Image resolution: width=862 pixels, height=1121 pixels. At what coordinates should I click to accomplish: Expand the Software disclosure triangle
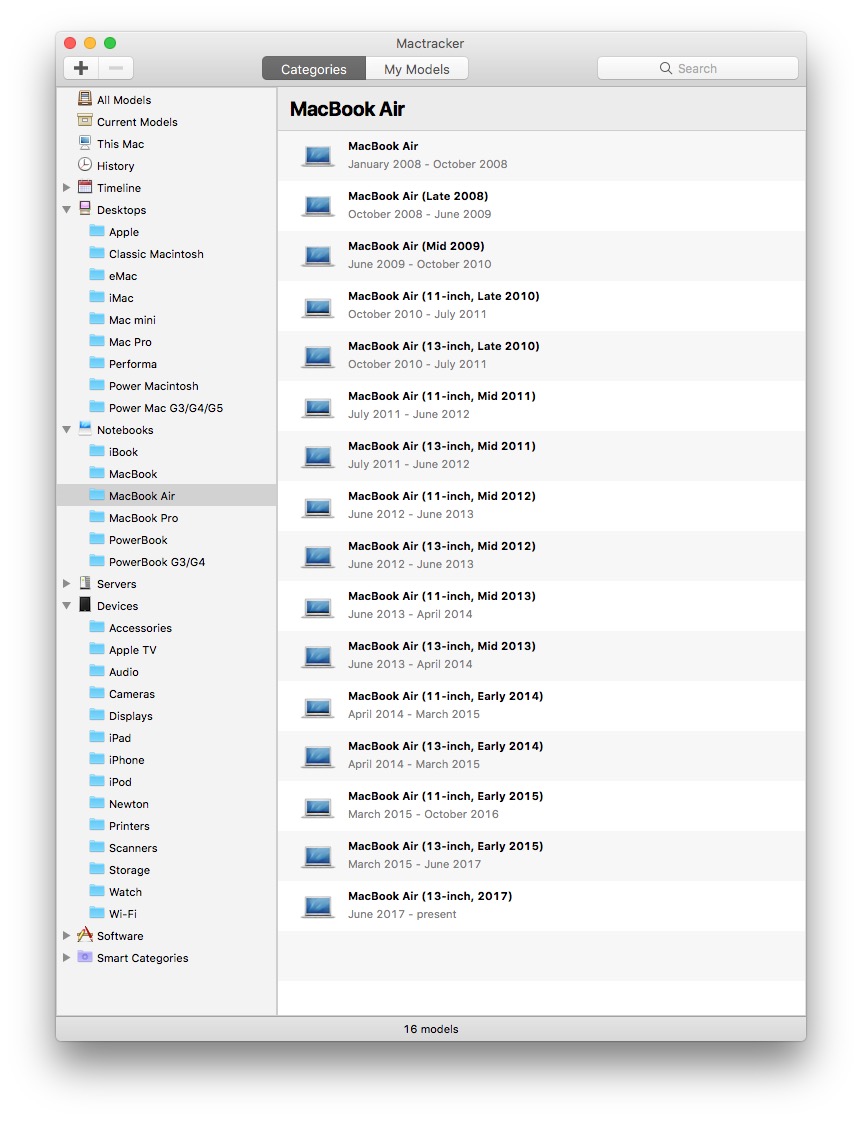coord(66,935)
